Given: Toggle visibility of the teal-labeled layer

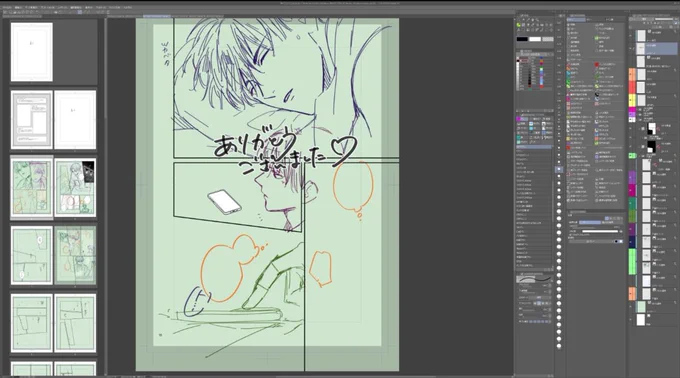Looking at the screenshot, I should click(x=631, y=203).
